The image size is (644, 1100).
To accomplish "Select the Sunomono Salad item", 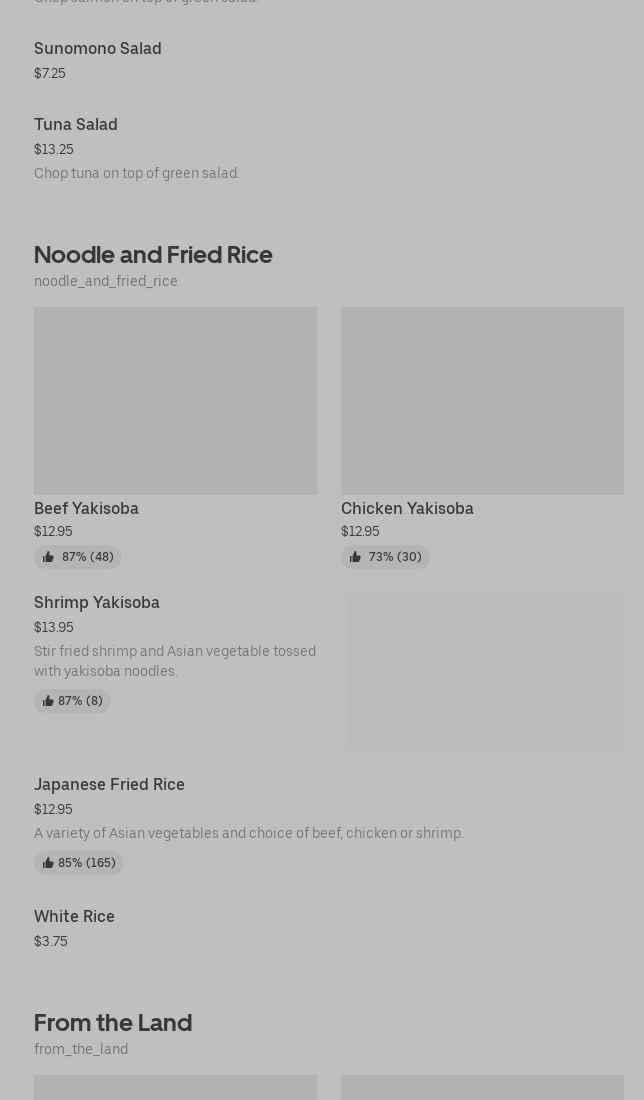I will [x=97, y=49].
